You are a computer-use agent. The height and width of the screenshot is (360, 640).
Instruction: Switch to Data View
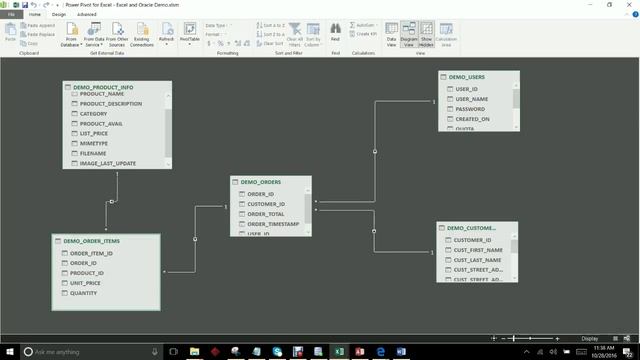391,35
